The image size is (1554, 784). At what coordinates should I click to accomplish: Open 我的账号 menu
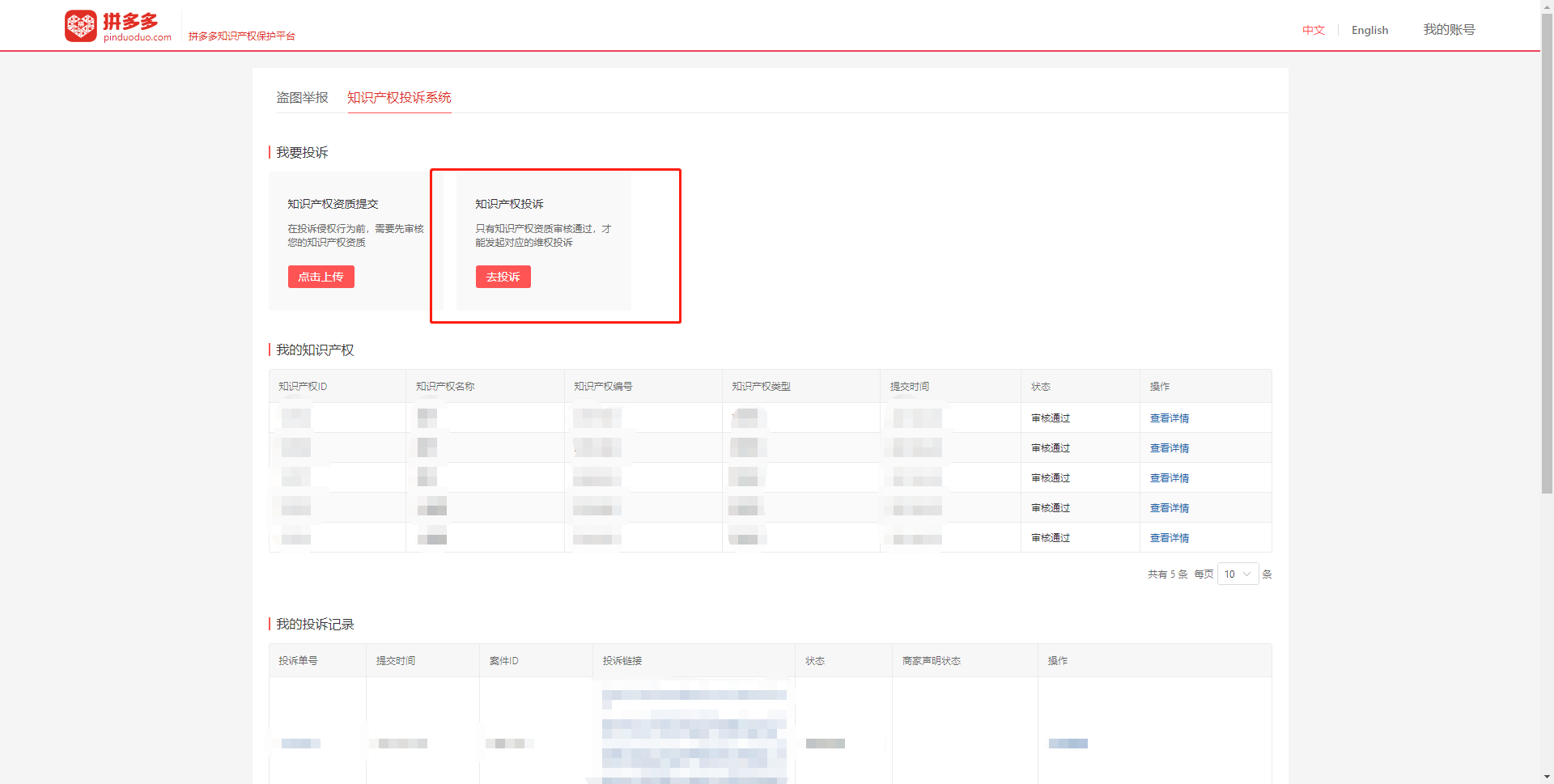pyautogui.click(x=1449, y=29)
